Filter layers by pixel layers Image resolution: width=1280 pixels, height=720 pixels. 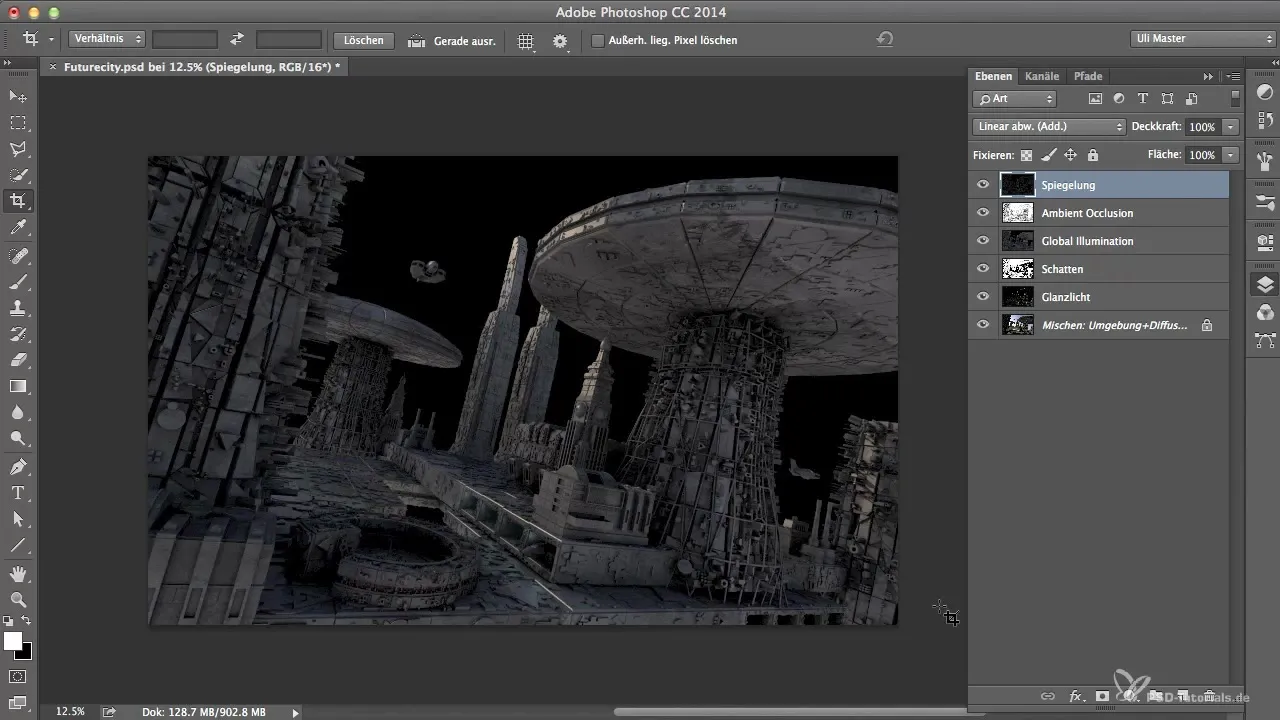coord(1095,99)
